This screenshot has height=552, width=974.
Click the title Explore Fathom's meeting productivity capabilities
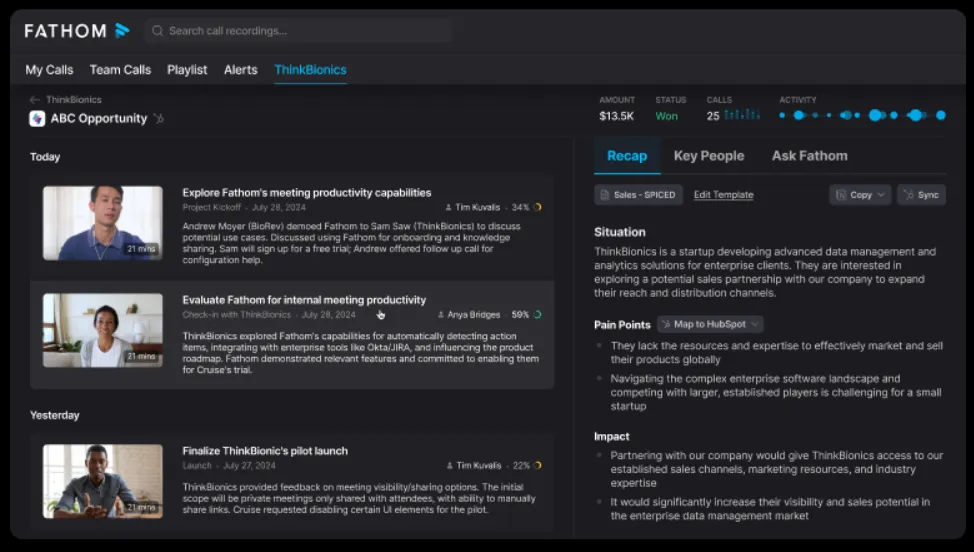click(x=307, y=192)
